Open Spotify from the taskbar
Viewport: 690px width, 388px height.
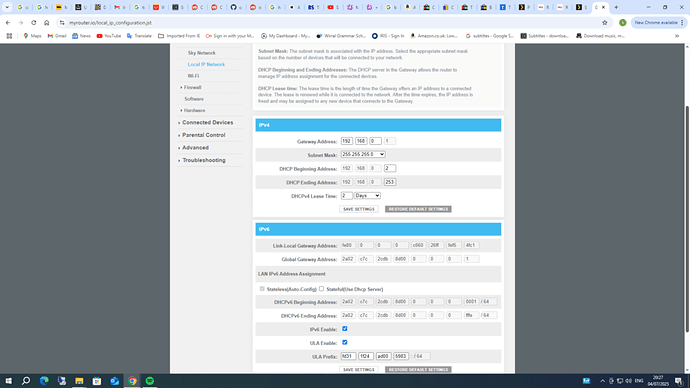pyautogui.click(x=150, y=381)
